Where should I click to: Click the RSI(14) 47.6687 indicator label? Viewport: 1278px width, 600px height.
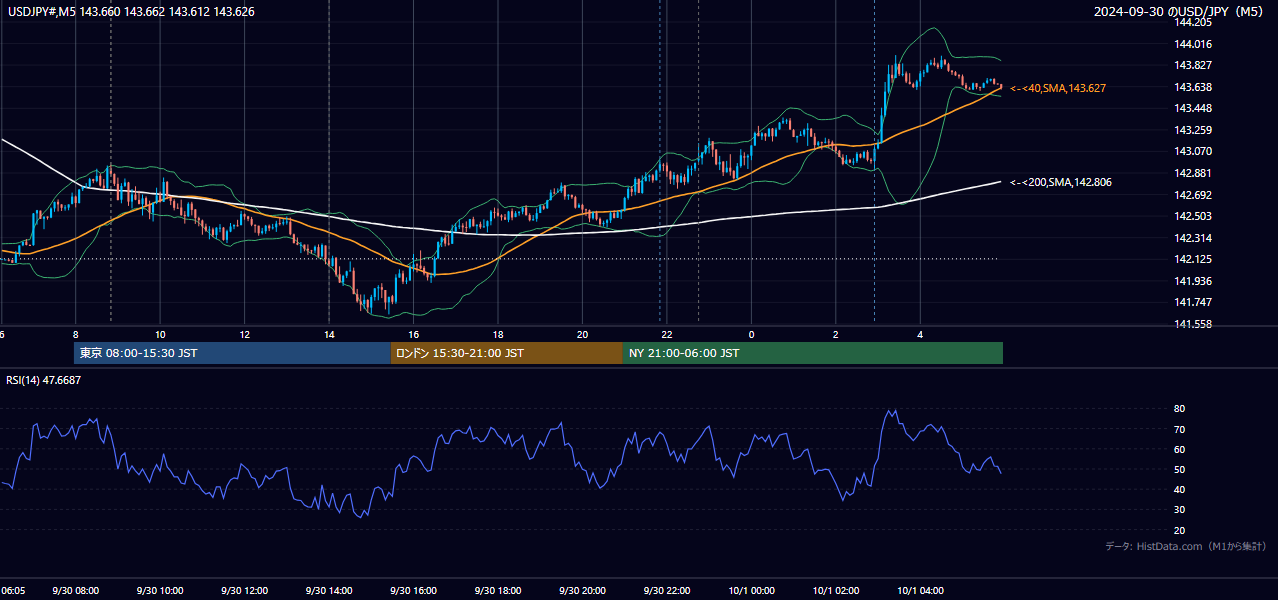coord(44,380)
